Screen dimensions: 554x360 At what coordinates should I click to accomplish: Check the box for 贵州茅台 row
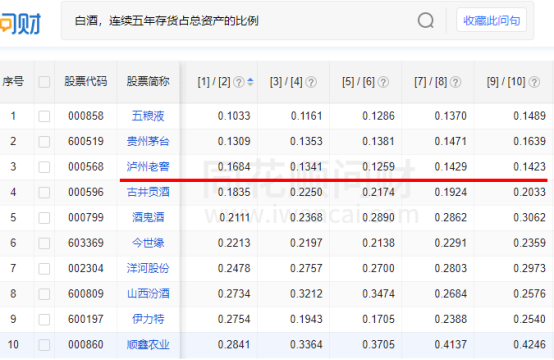click(44, 141)
